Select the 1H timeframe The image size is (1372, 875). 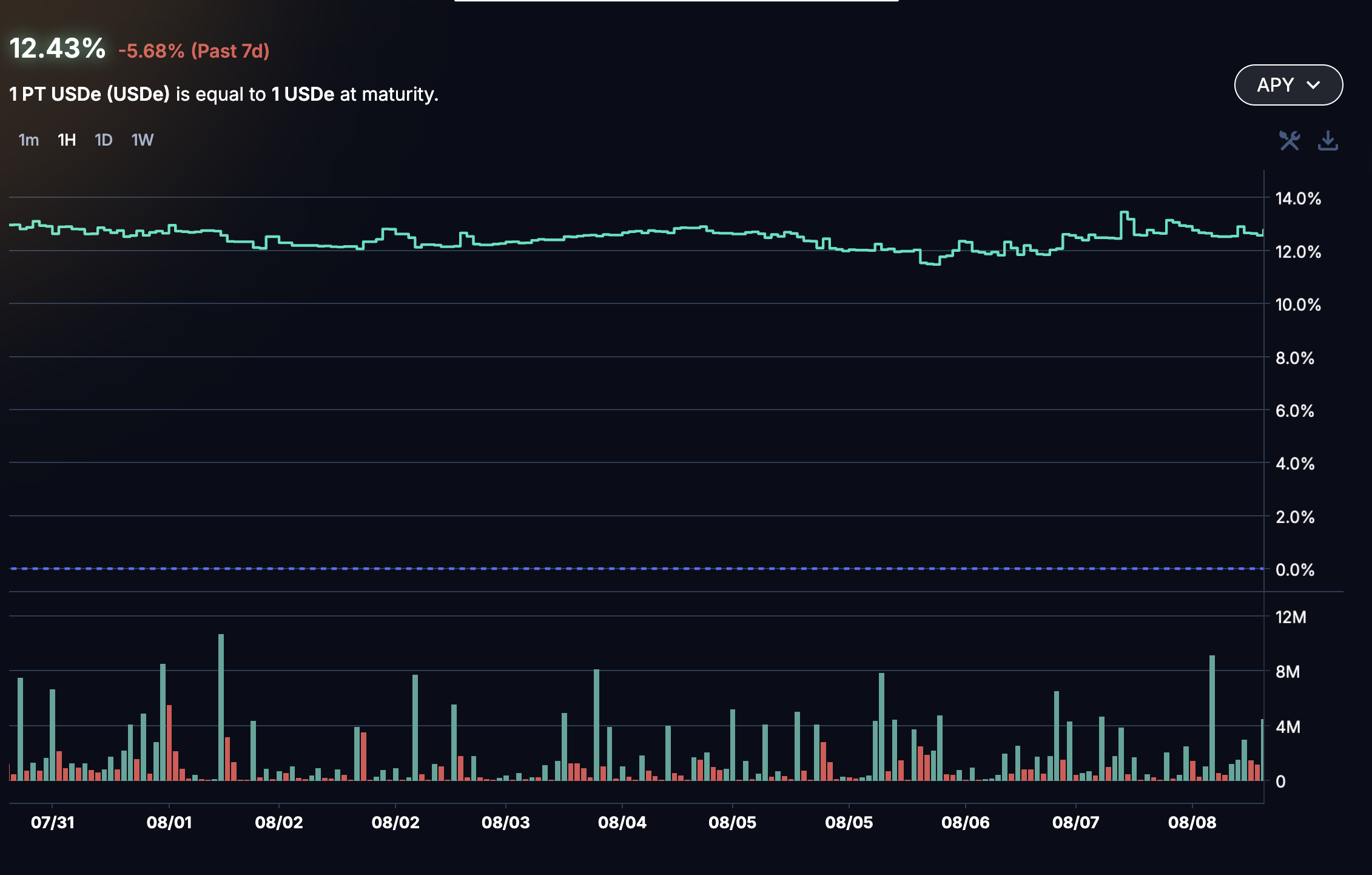click(x=67, y=140)
